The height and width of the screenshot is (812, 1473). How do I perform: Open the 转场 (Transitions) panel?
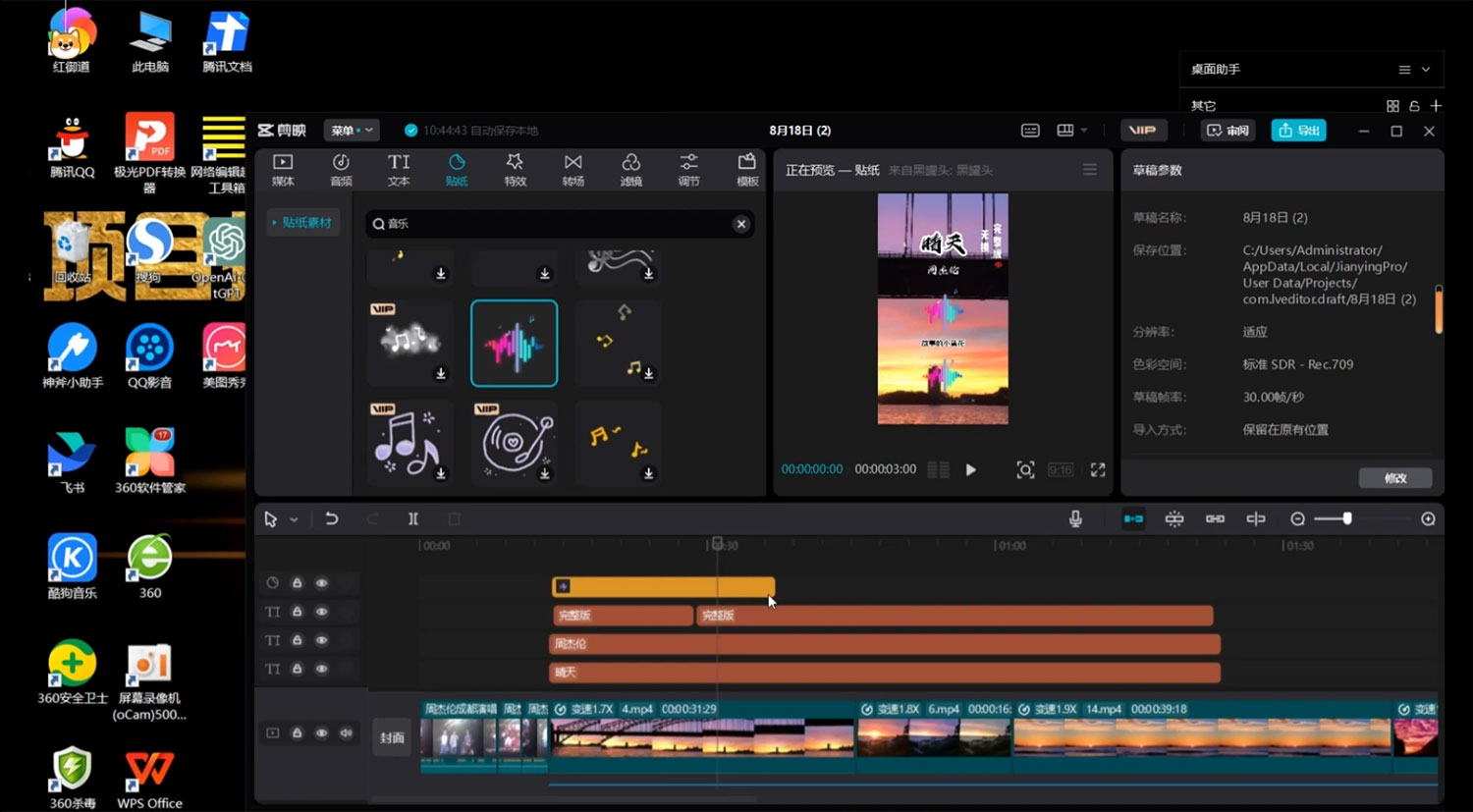(573, 168)
